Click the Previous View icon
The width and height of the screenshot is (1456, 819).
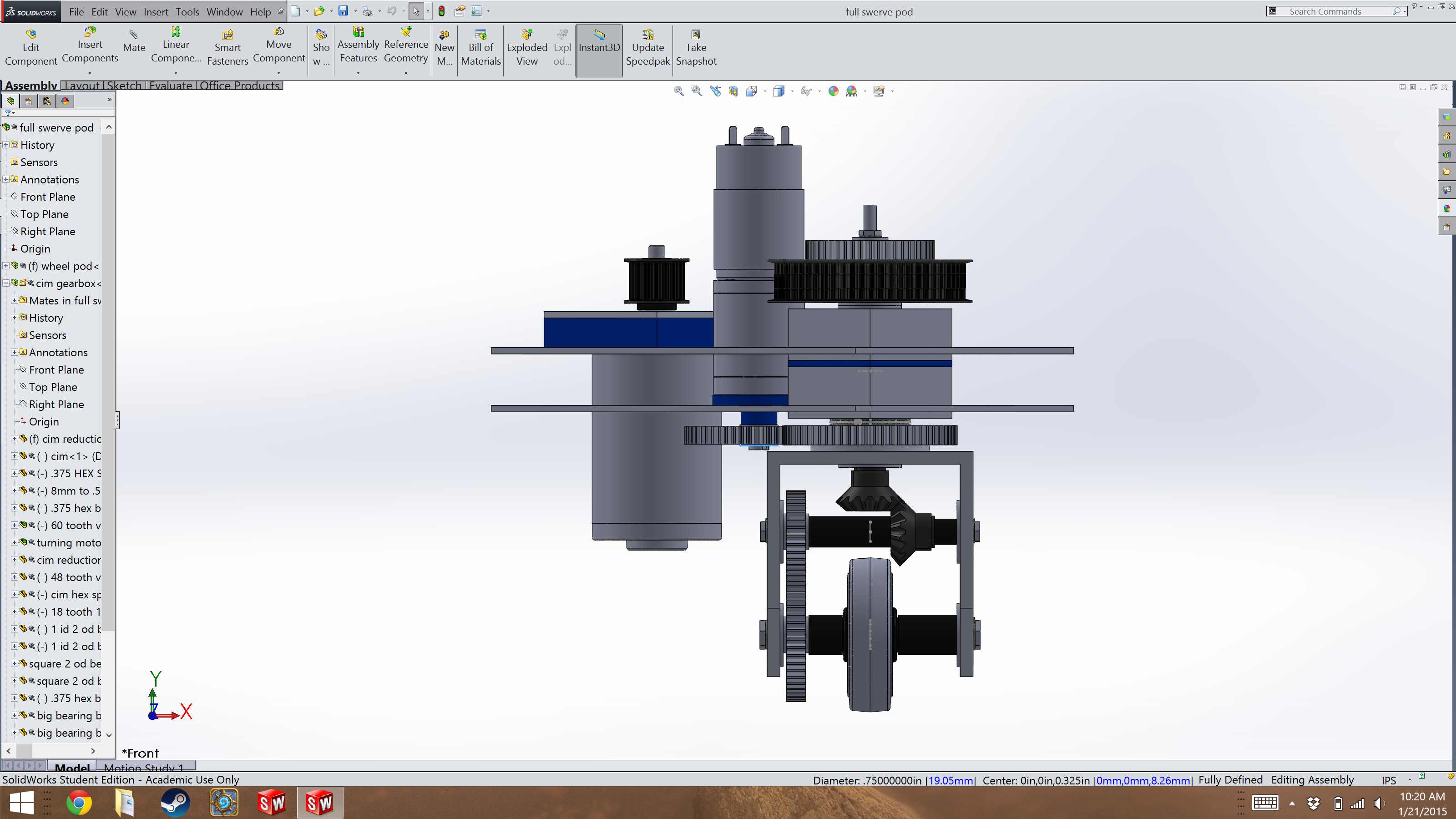pyautogui.click(x=715, y=91)
